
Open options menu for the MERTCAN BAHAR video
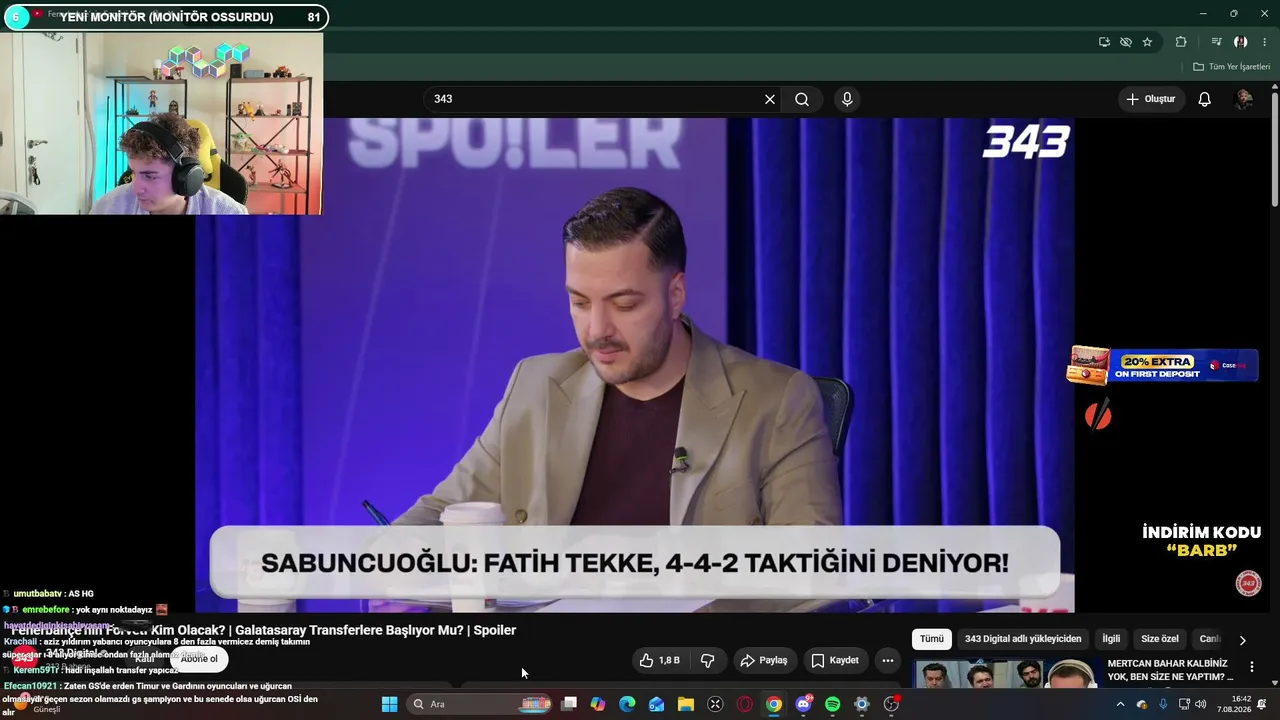tap(1251, 667)
